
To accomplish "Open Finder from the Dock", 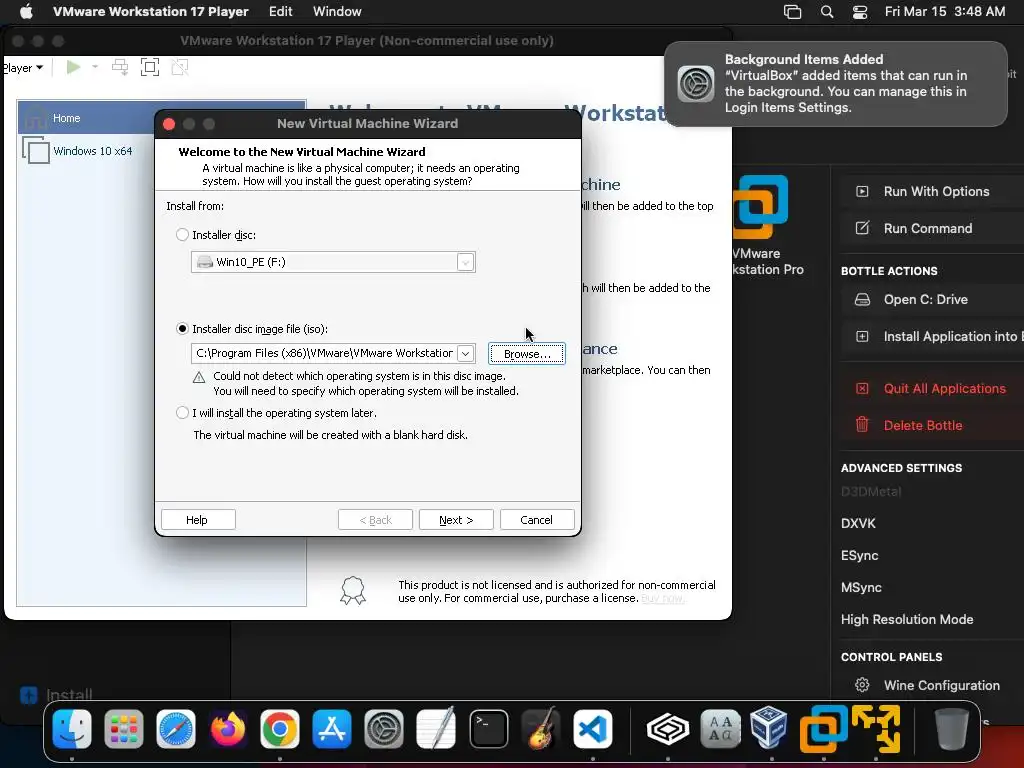I will (72, 729).
